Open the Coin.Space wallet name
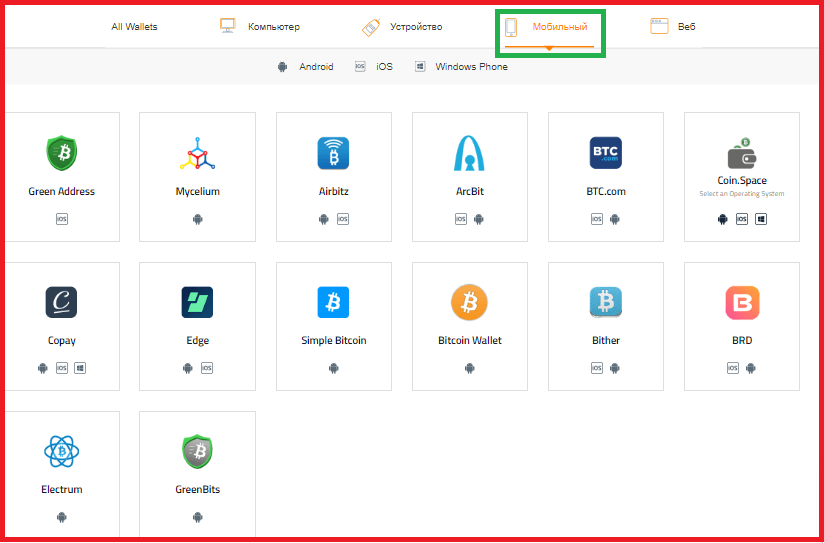This screenshot has width=824, height=543. [741, 181]
